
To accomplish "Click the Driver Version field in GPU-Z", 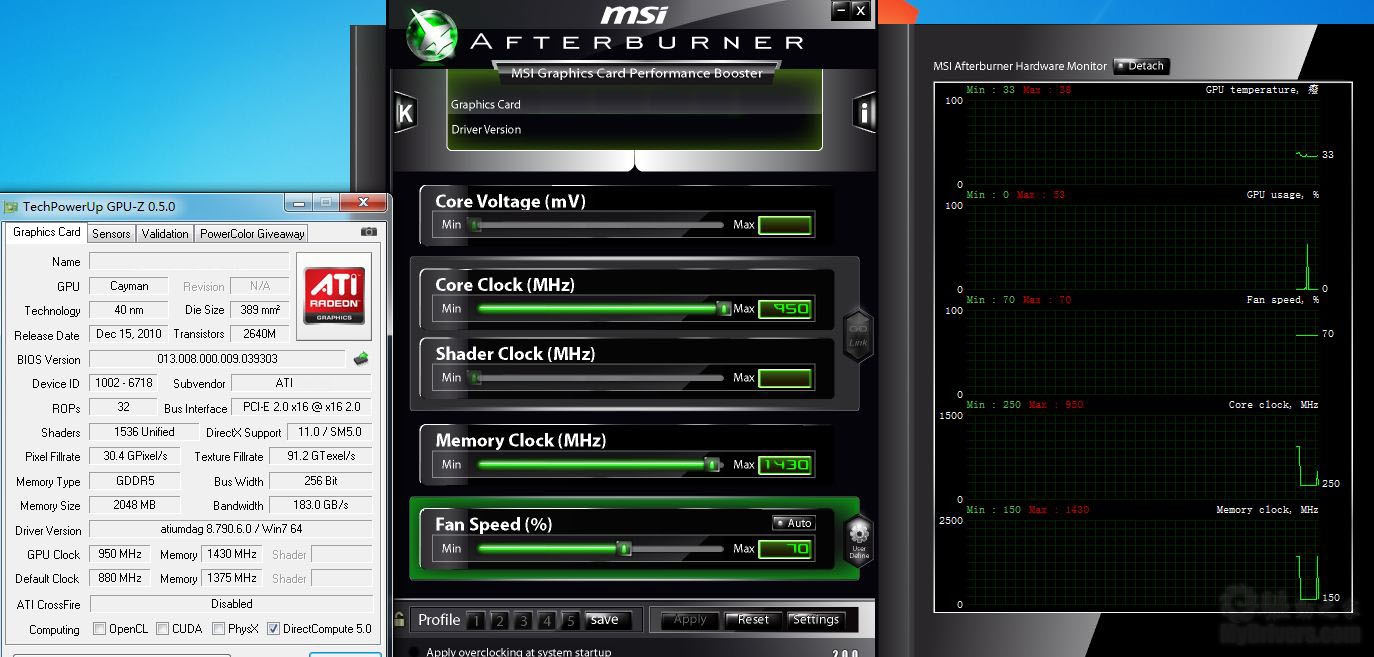I will point(230,530).
